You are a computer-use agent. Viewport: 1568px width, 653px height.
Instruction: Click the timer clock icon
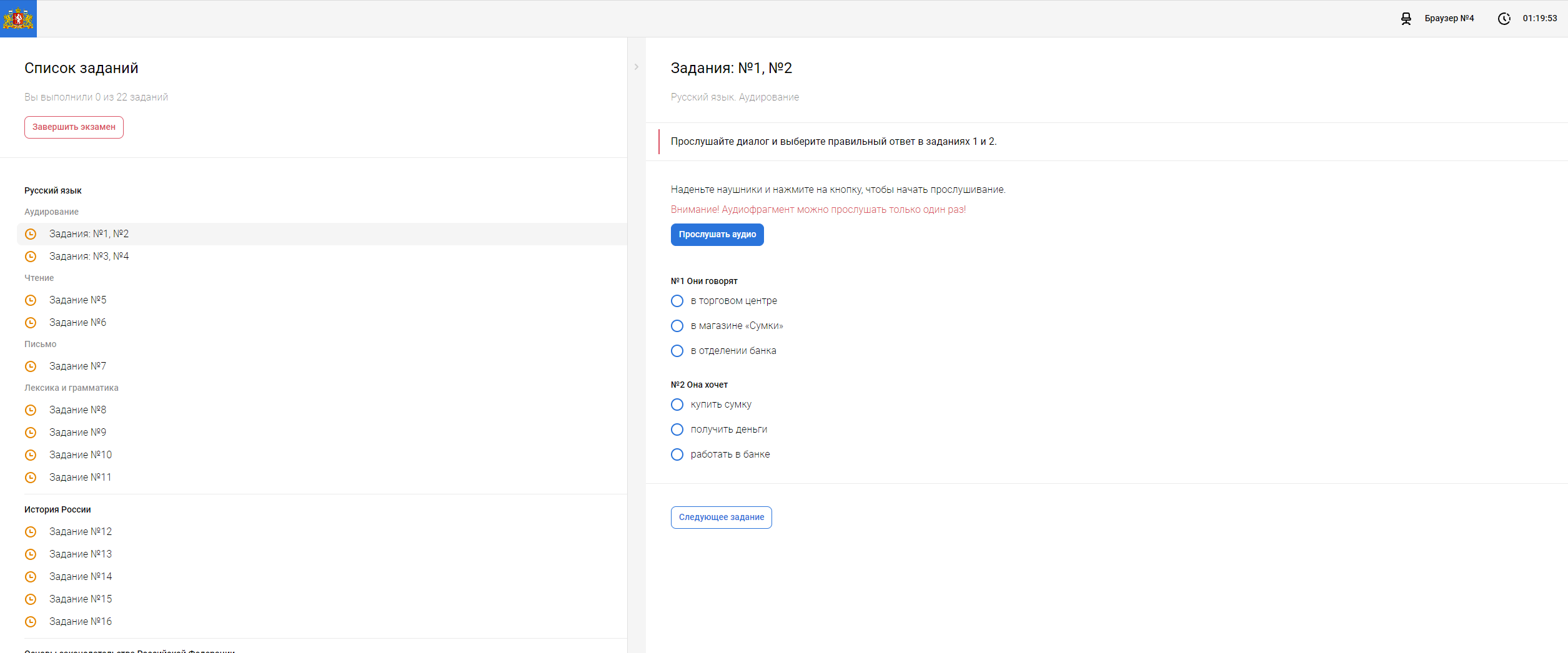coord(1504,19)
